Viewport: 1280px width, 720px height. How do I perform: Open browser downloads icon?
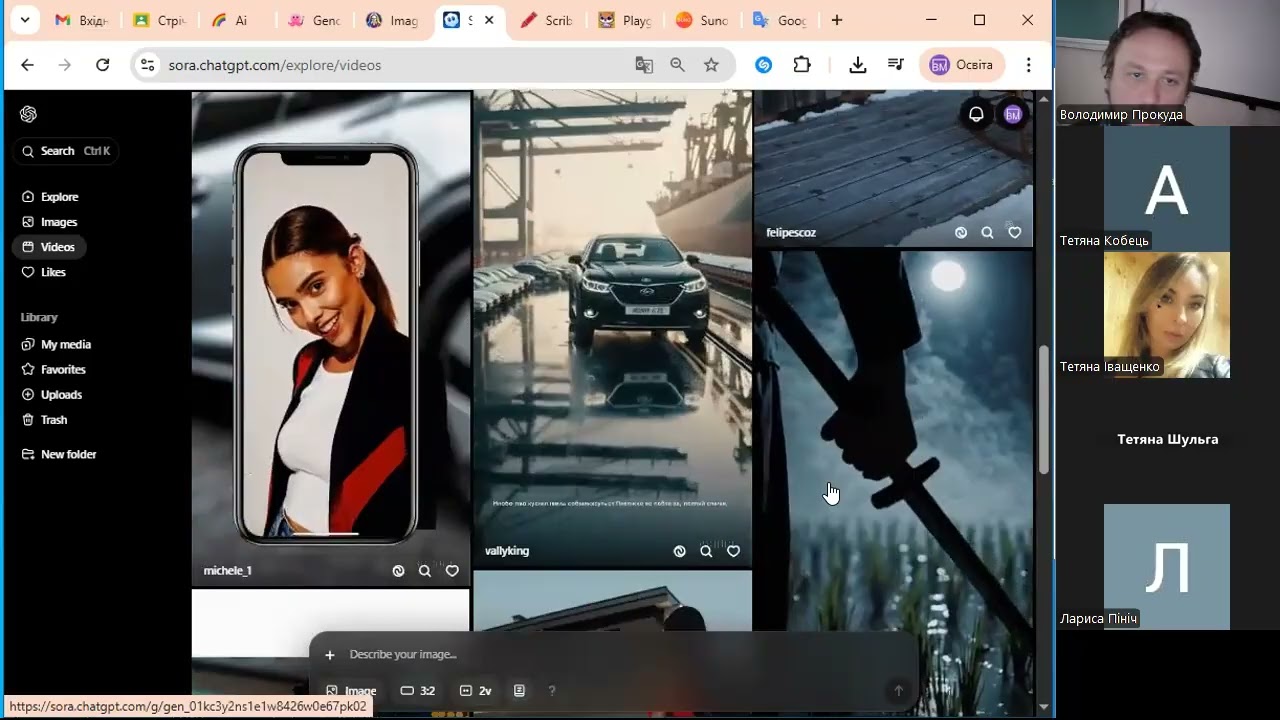[x=857, y=65]
